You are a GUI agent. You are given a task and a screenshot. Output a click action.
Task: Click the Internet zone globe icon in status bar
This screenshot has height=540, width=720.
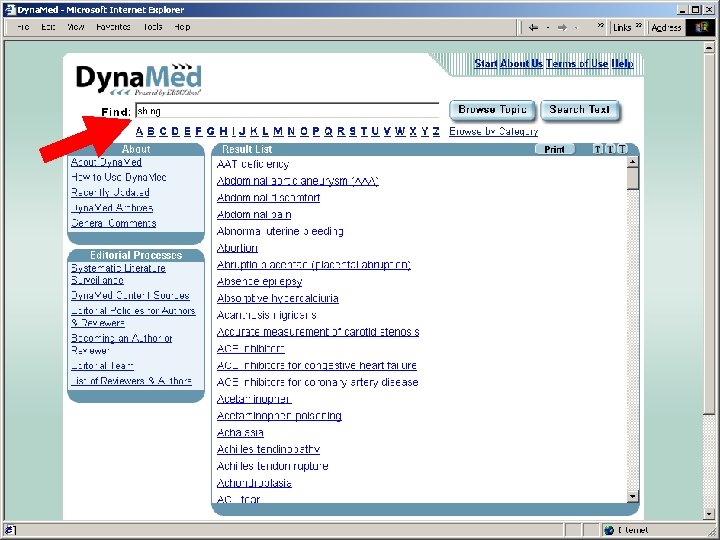[609, 530]
